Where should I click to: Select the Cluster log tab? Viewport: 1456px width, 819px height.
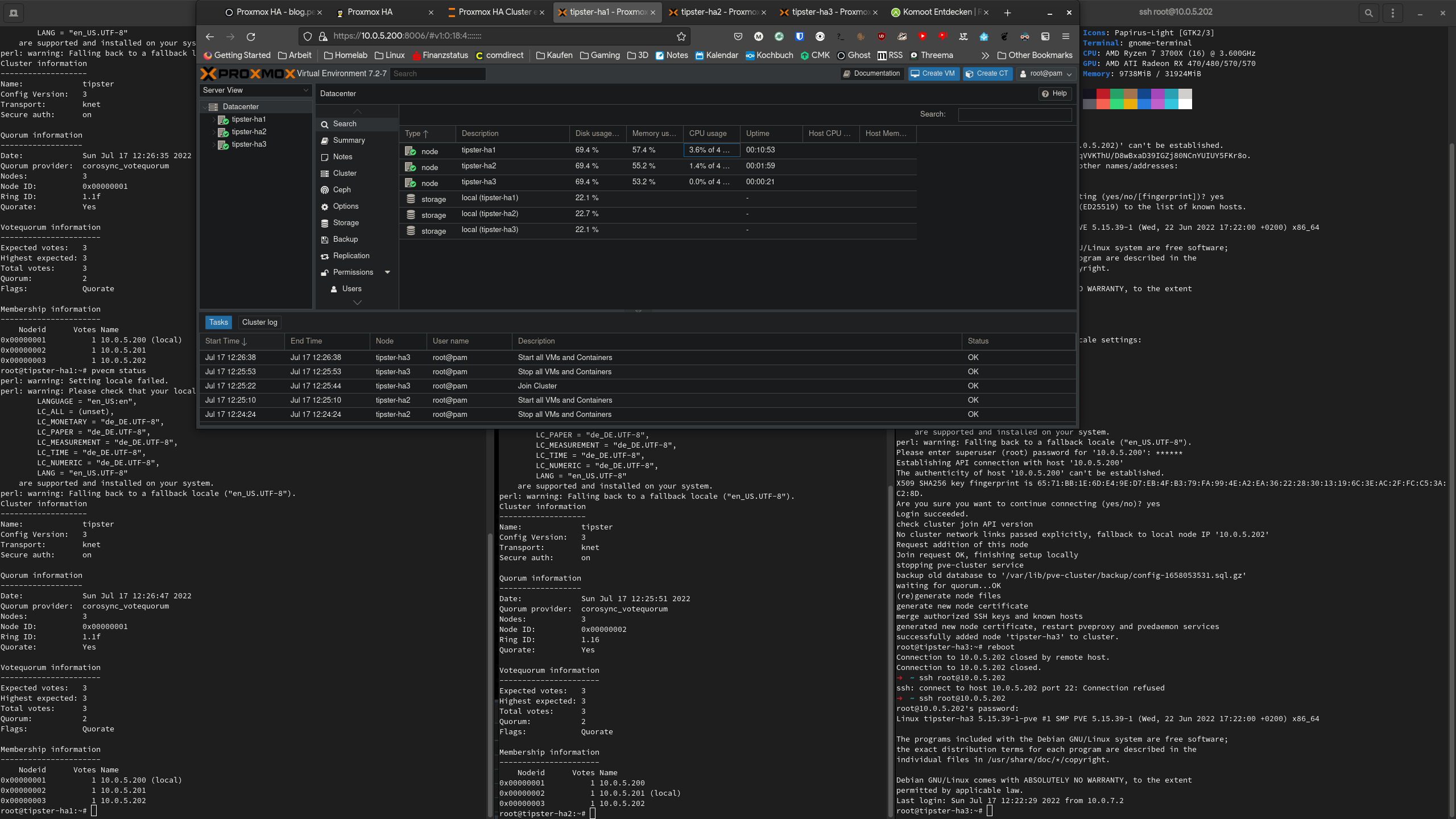tap(259, 322)
